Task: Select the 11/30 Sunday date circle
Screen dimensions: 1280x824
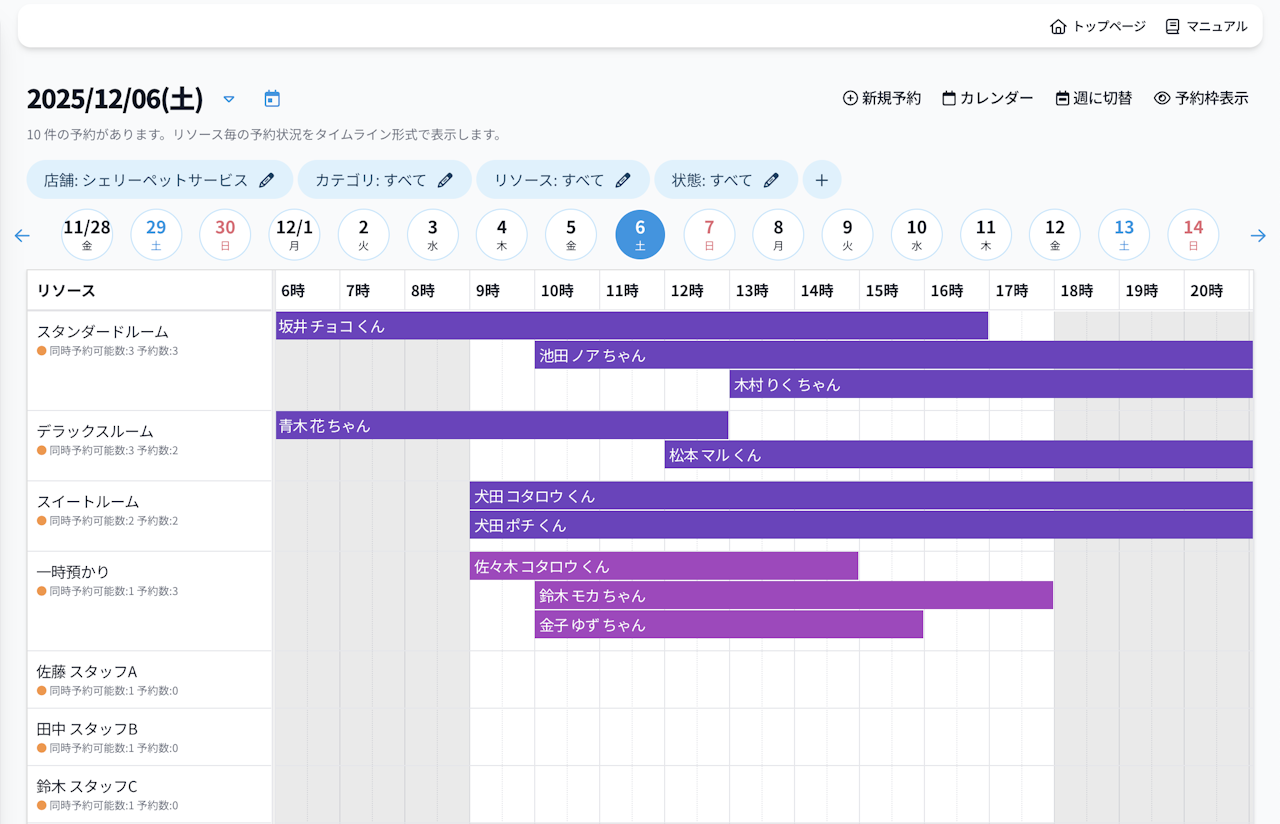Action: pos(225,234)
